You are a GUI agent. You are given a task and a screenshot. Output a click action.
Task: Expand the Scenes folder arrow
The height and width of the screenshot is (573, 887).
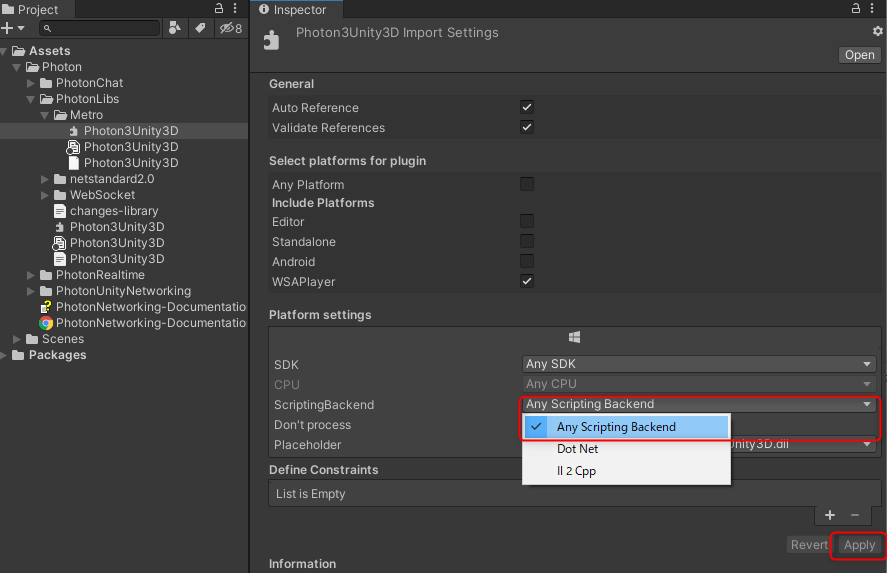[x=17, y=339]
